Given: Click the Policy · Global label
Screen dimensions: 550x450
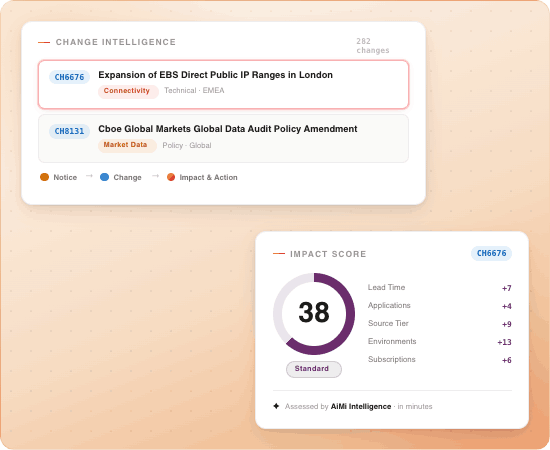Looking at the screenshot, I should pos(187,145).
